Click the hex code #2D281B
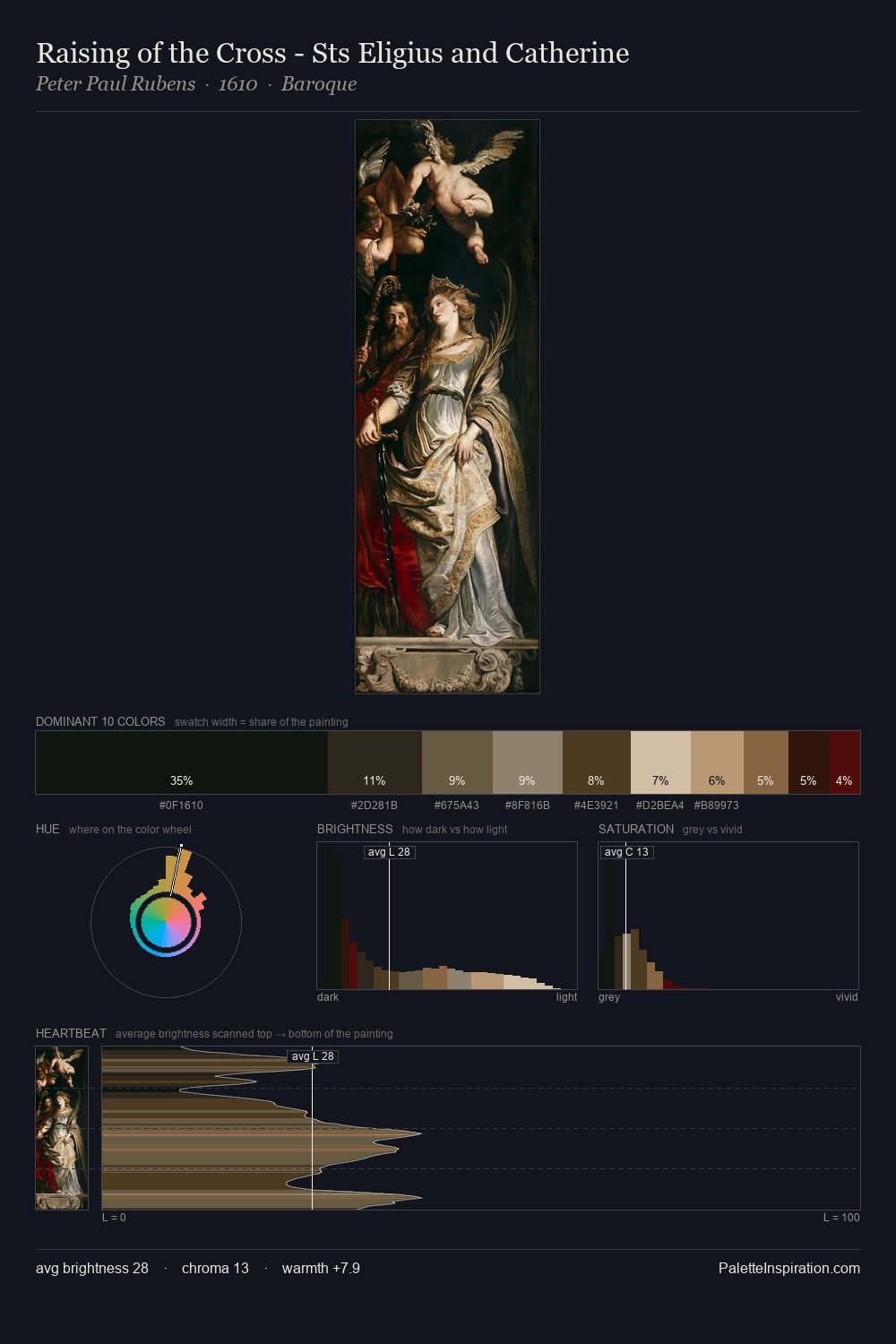 click(375, 806)
